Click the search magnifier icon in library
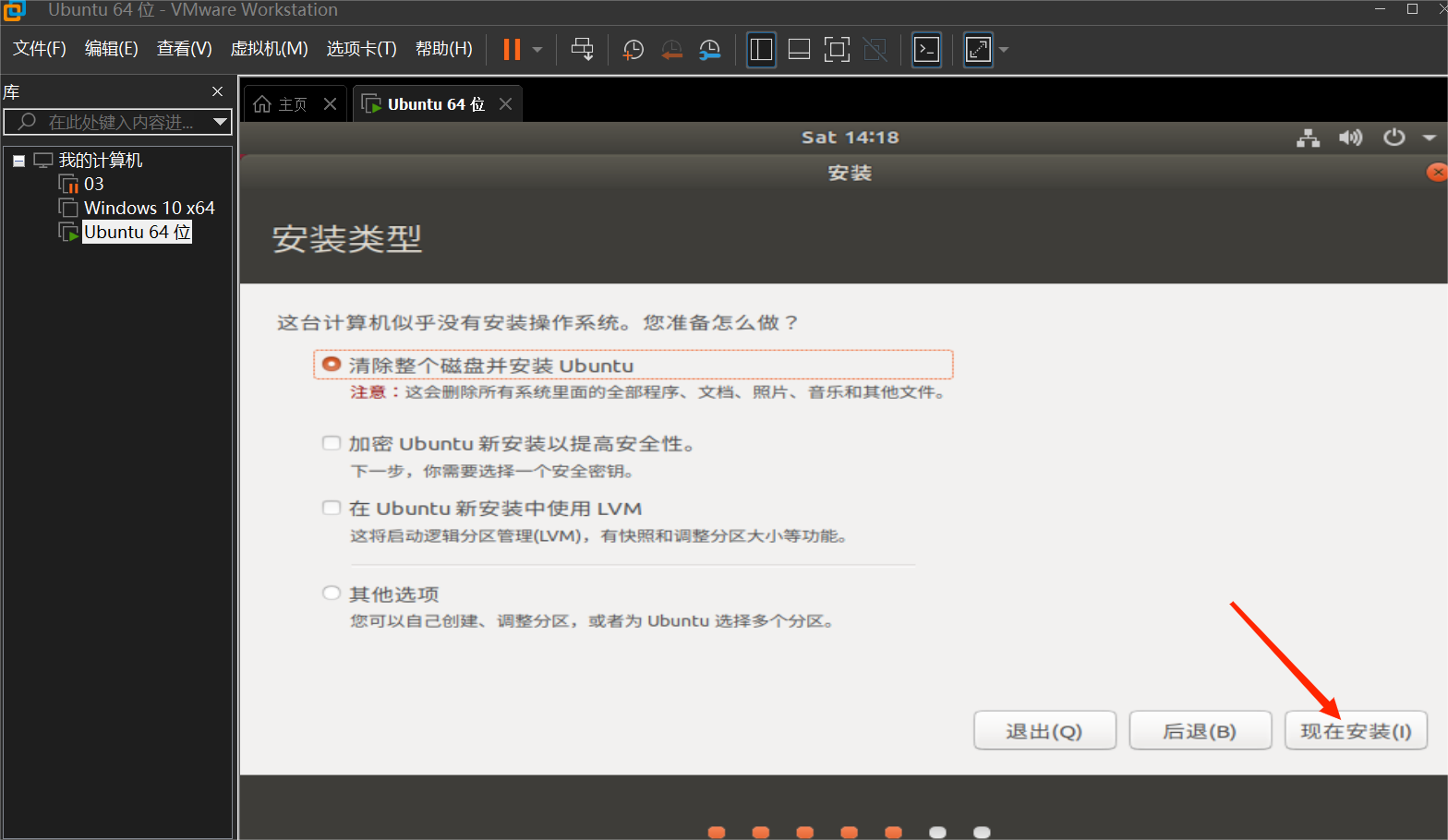 27,121
